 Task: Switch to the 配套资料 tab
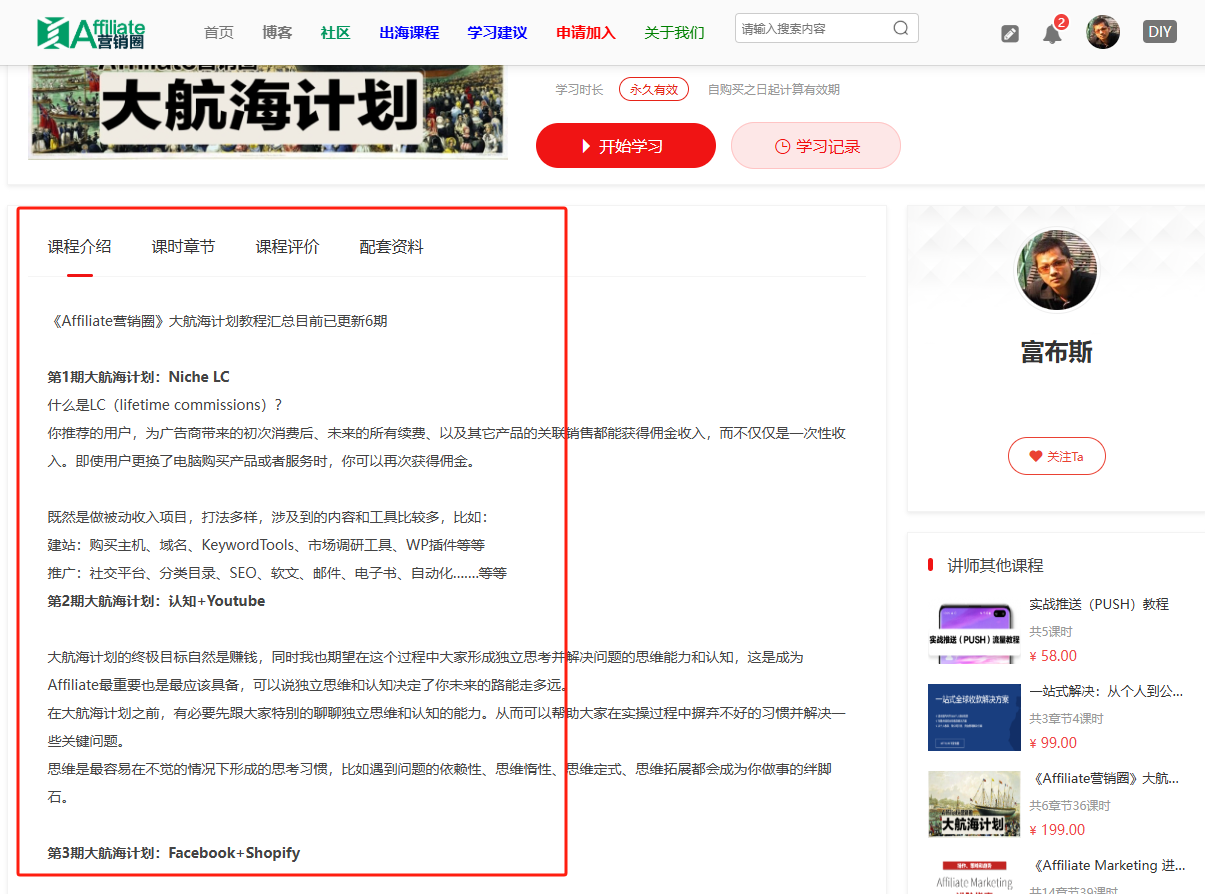point(392,247)
